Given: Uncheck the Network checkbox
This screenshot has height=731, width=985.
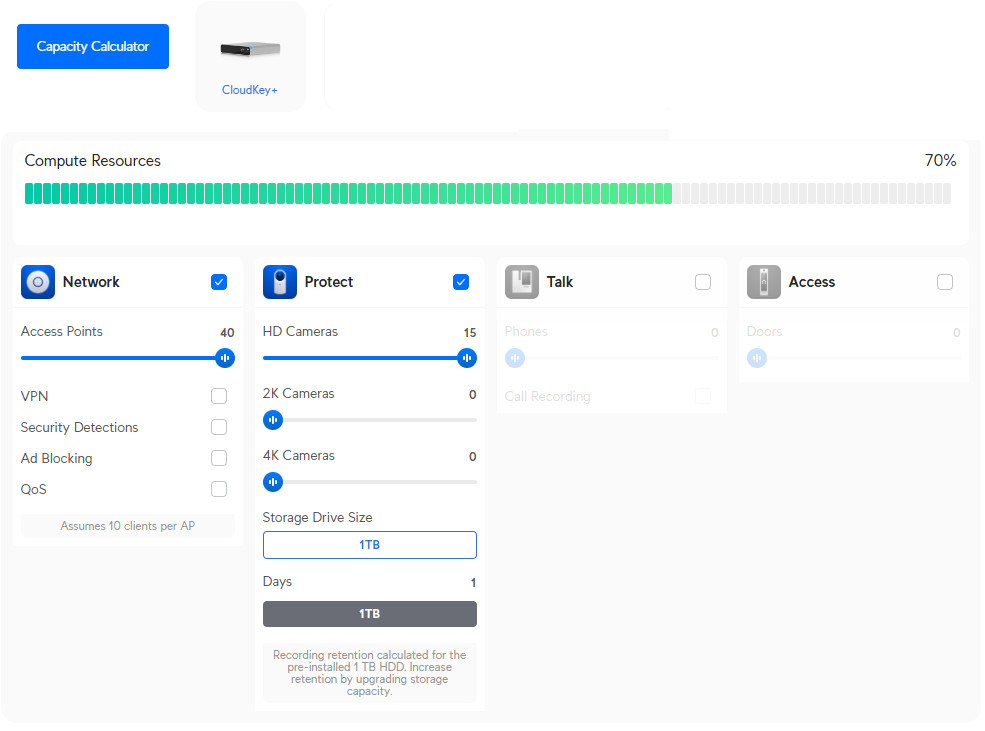Looking at the screenshot, I should tap(219, 282).
